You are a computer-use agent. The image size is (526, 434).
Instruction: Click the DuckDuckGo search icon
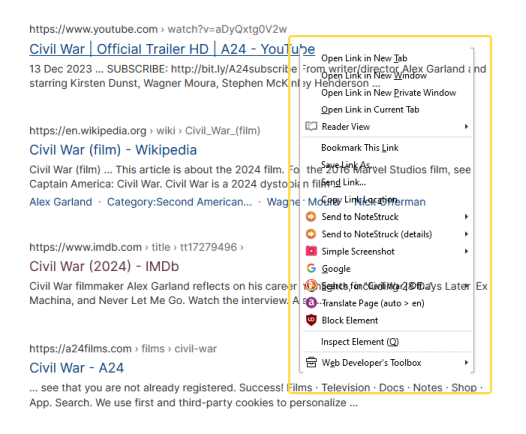coord(311,285)
